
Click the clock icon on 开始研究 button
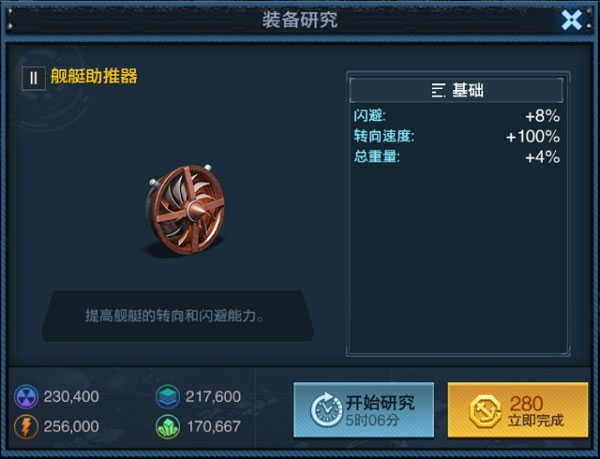point(326,410)
